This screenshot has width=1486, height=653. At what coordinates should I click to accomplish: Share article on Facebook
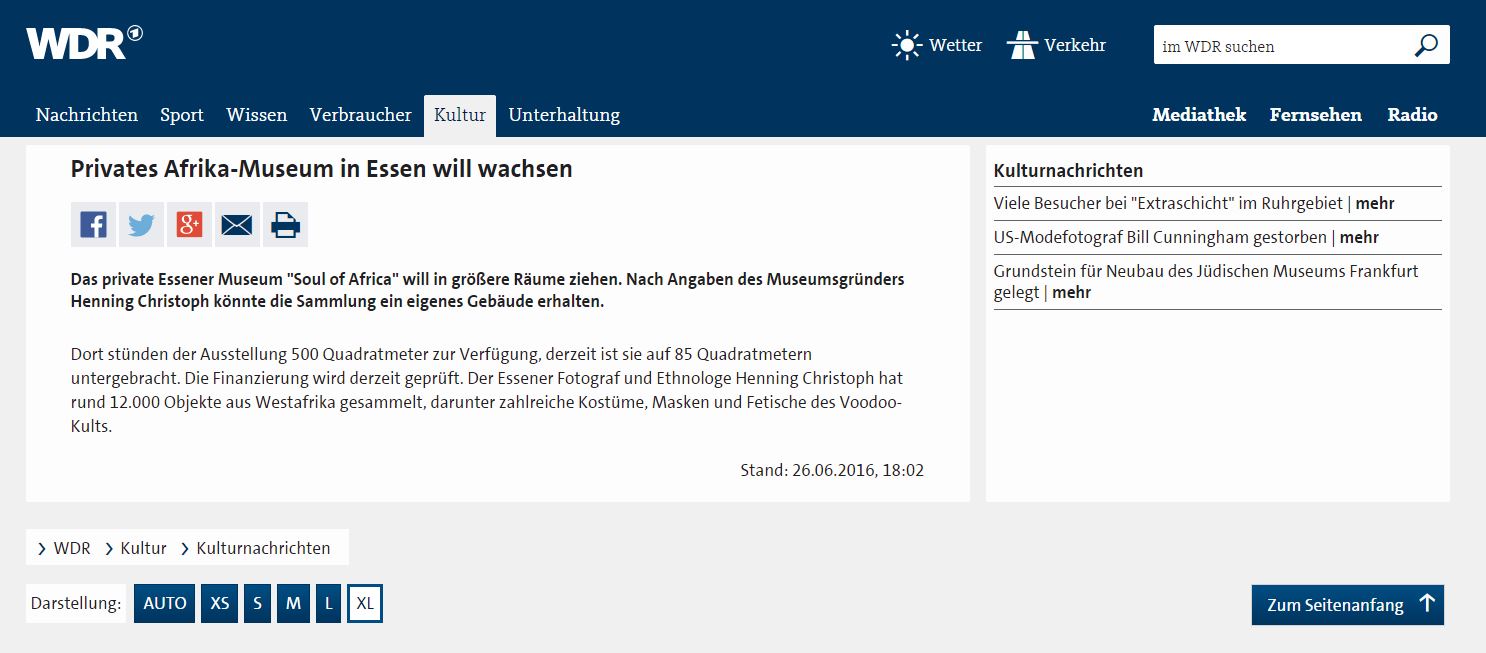93,225
